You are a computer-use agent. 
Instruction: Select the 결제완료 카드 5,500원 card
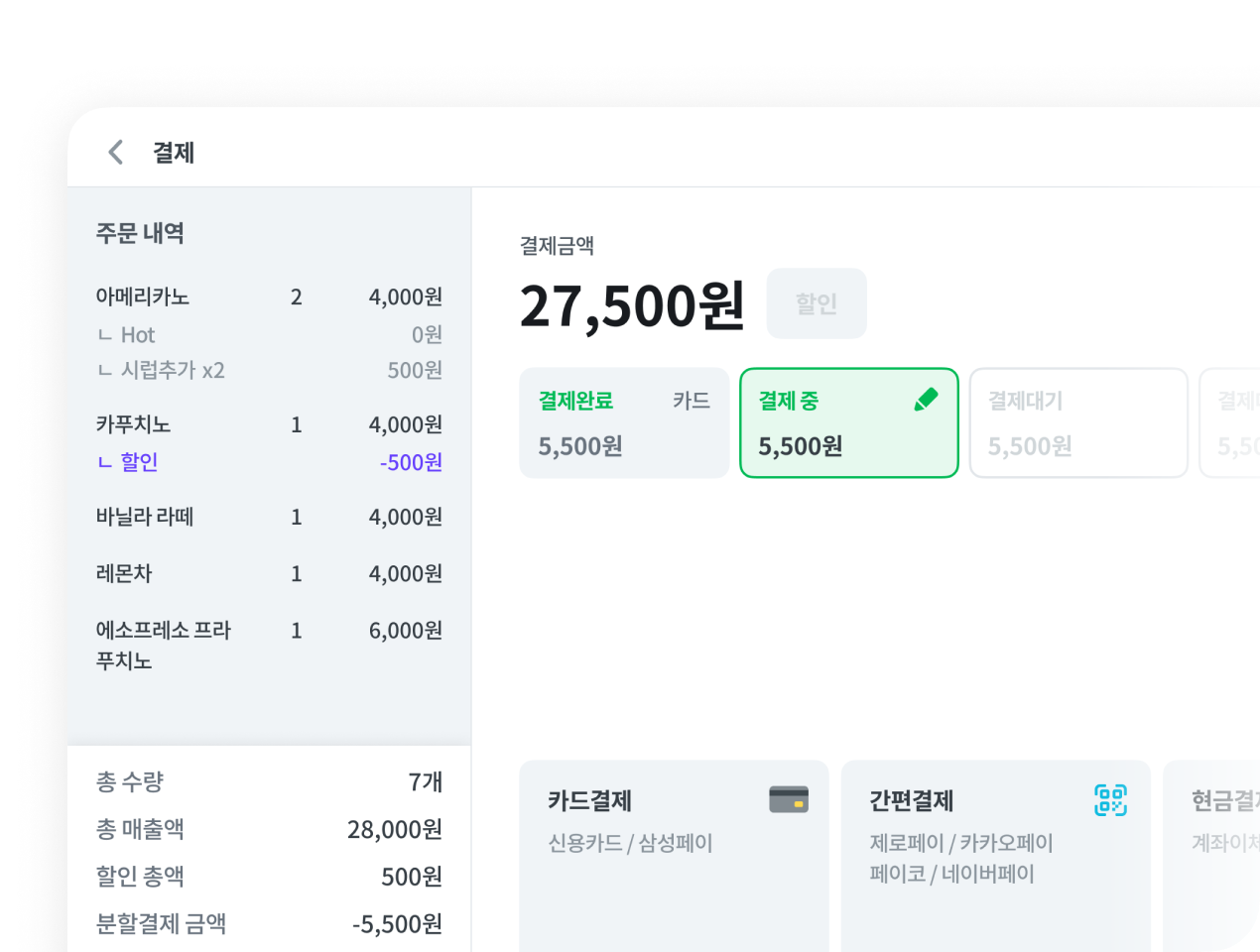point(624,423)
